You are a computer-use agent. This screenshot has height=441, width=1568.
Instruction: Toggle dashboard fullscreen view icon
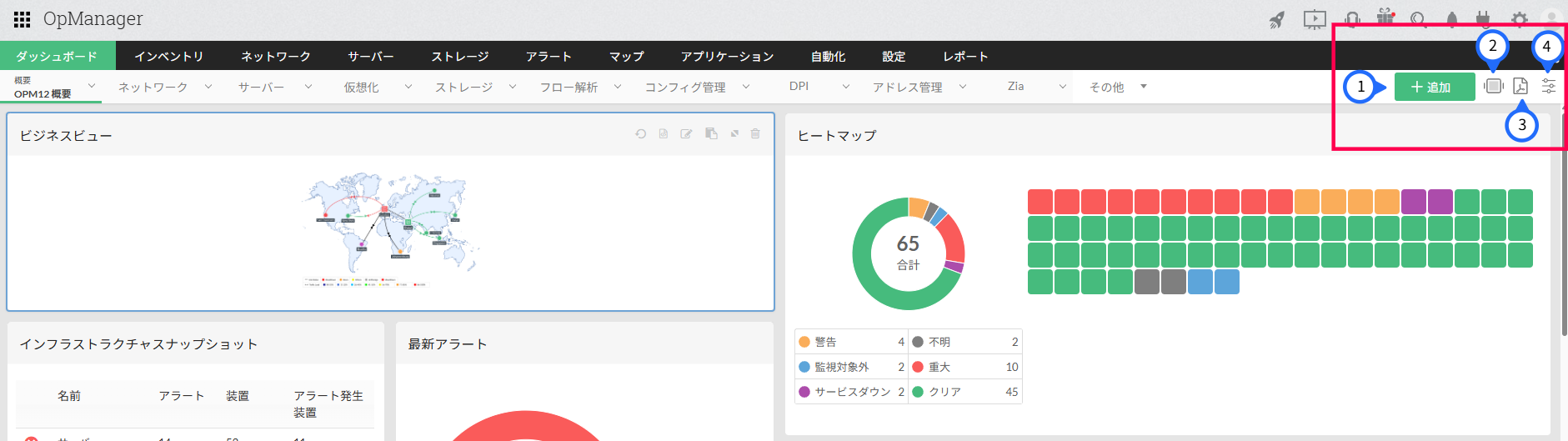tap(1494, 86)
